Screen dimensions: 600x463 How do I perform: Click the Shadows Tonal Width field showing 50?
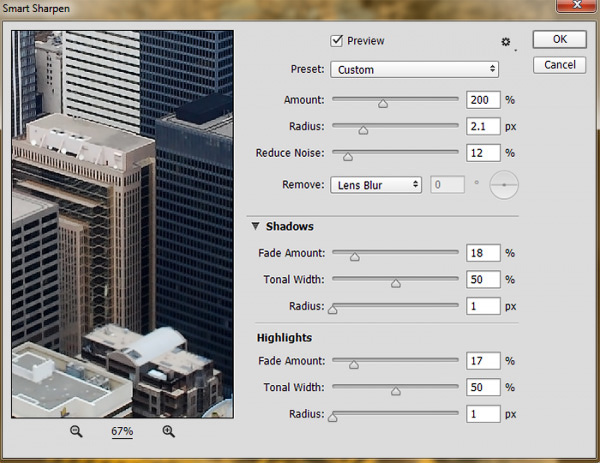(483, 279)
